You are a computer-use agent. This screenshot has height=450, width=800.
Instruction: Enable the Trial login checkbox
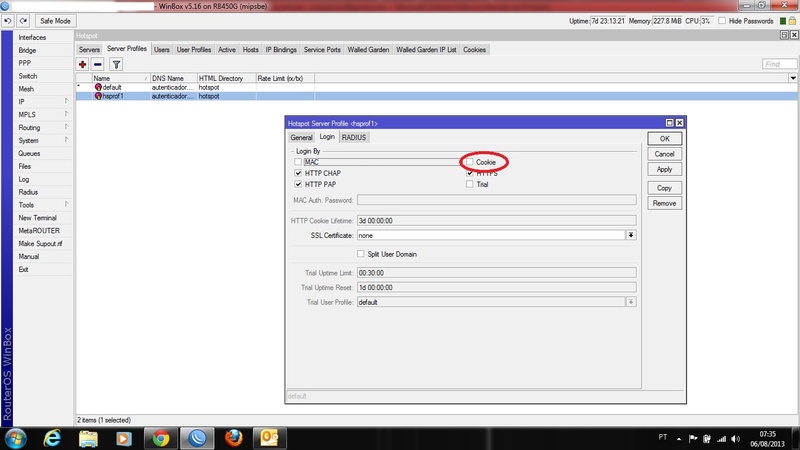469,184
